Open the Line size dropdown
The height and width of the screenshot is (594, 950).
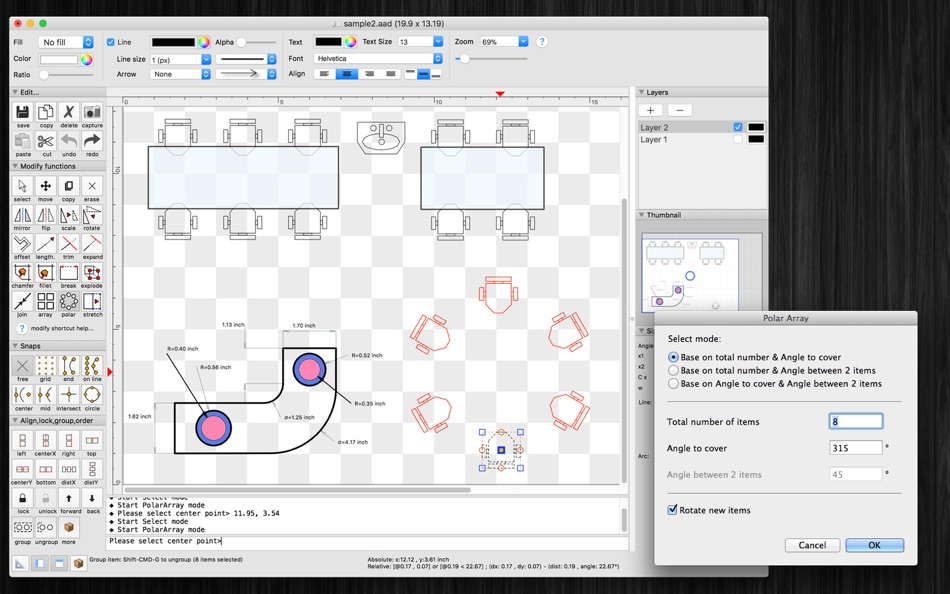(180, 59)
